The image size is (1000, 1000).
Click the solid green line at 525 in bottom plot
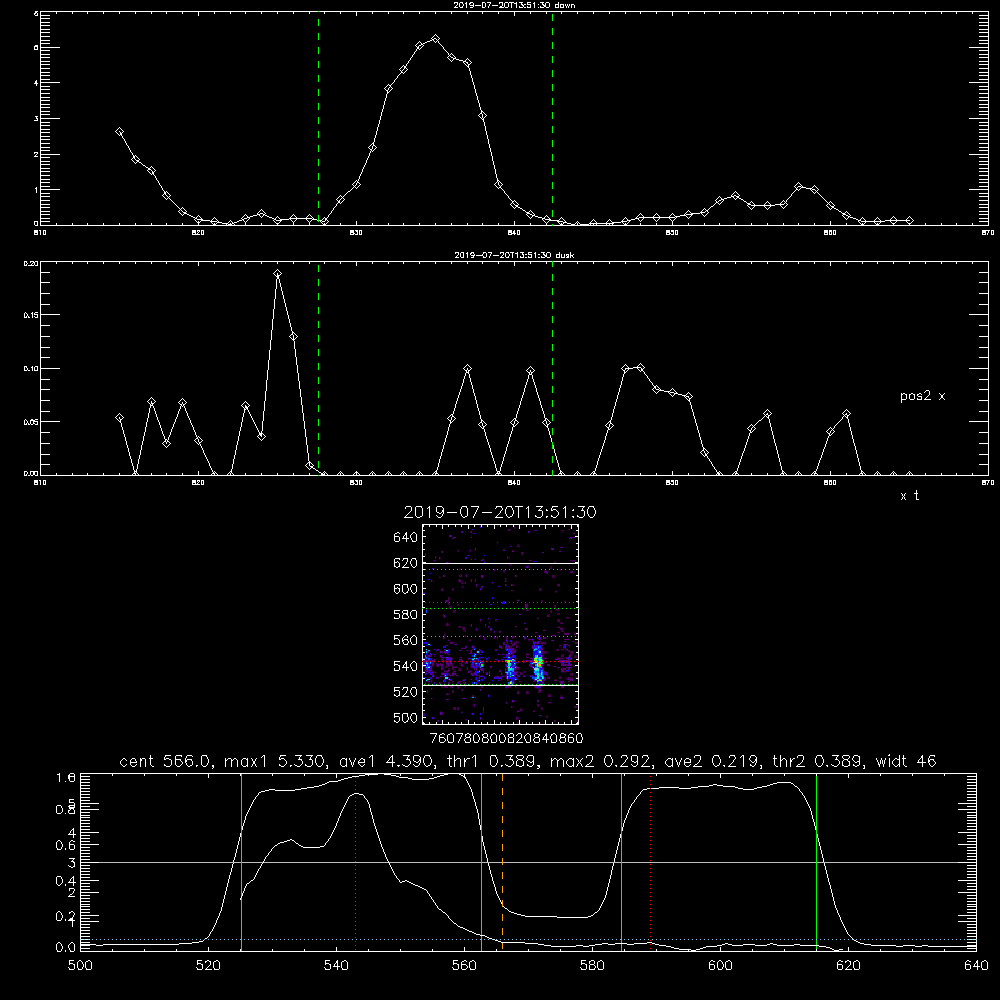tap(241, 861)
